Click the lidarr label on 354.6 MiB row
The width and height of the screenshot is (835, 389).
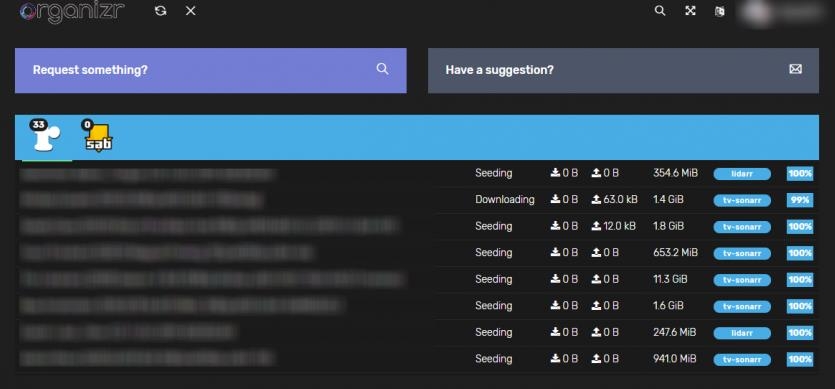(742, 174)
